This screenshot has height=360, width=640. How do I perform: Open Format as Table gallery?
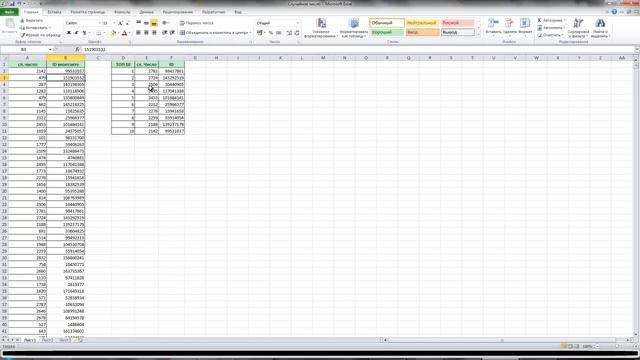pos(354,28)
